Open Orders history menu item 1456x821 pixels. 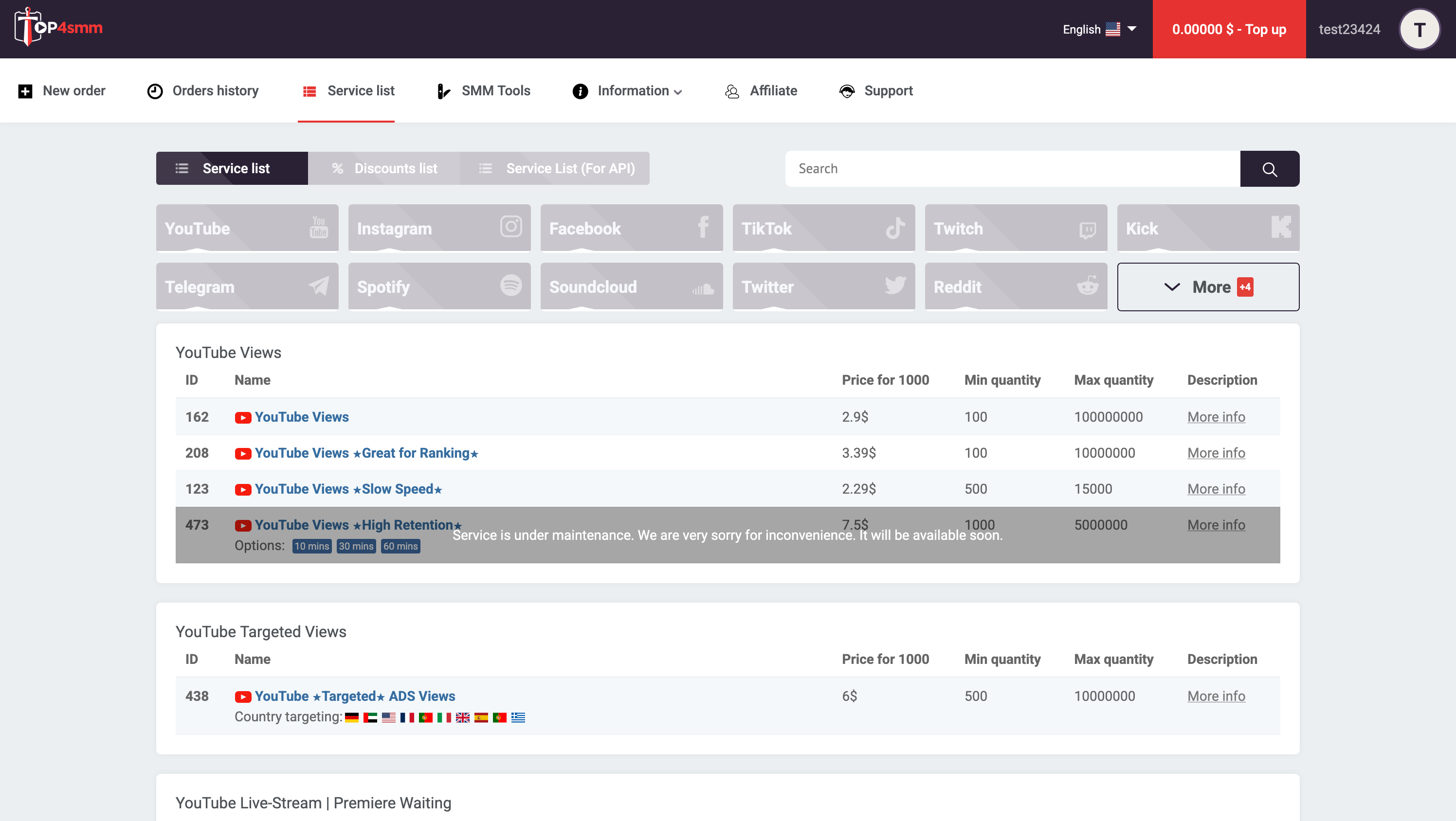[203, 91]
